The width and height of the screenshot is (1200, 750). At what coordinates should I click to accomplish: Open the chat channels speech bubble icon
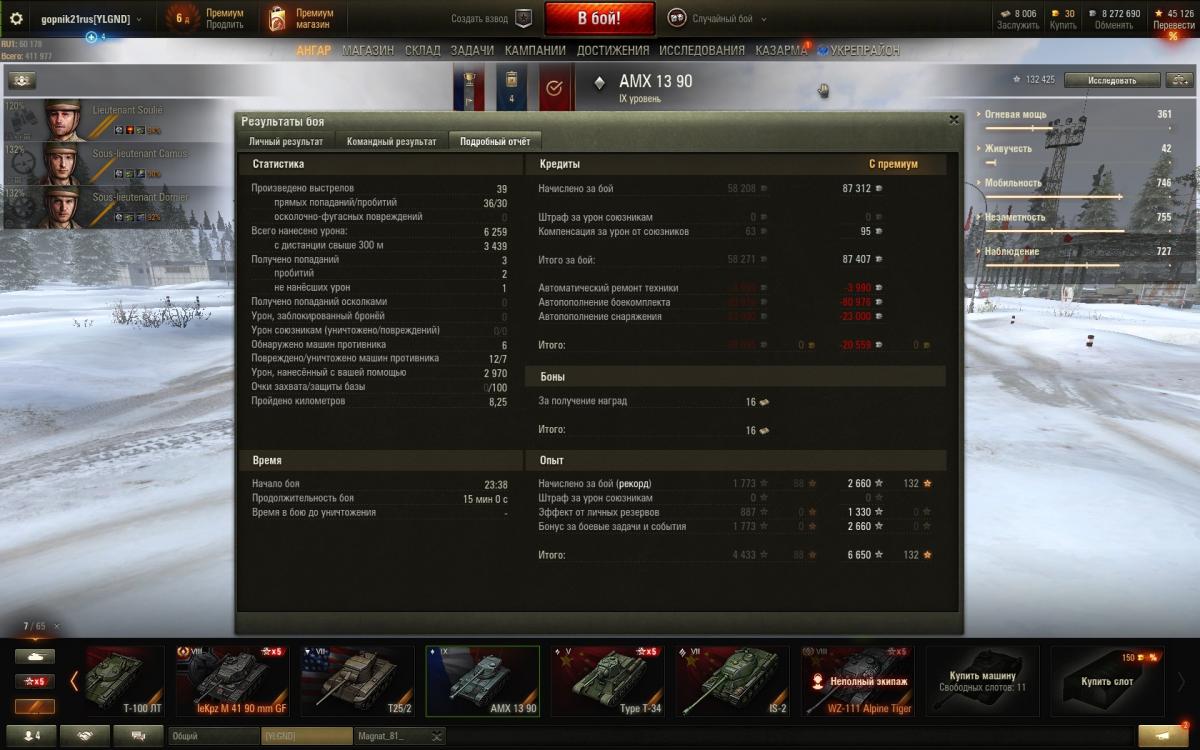(138, 735)
